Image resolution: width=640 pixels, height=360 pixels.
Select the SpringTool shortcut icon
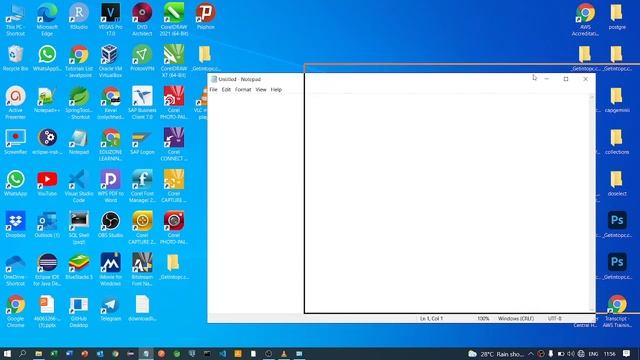[x=79, y=103]
